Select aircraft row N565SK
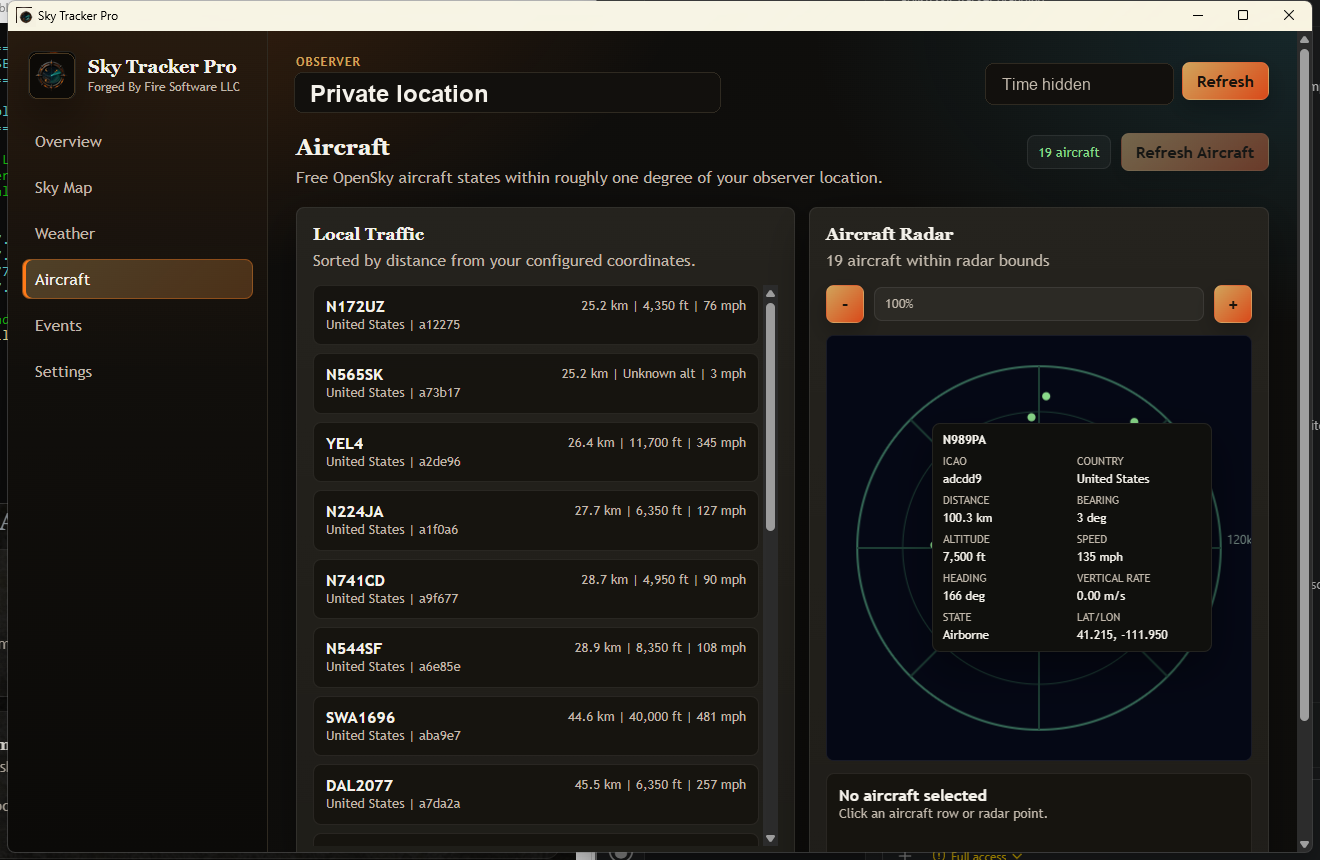 pos(535,383)
